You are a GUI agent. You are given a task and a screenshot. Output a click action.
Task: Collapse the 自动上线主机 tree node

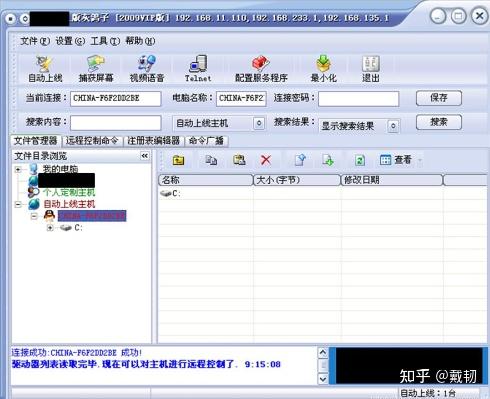(x=18, y=204)
